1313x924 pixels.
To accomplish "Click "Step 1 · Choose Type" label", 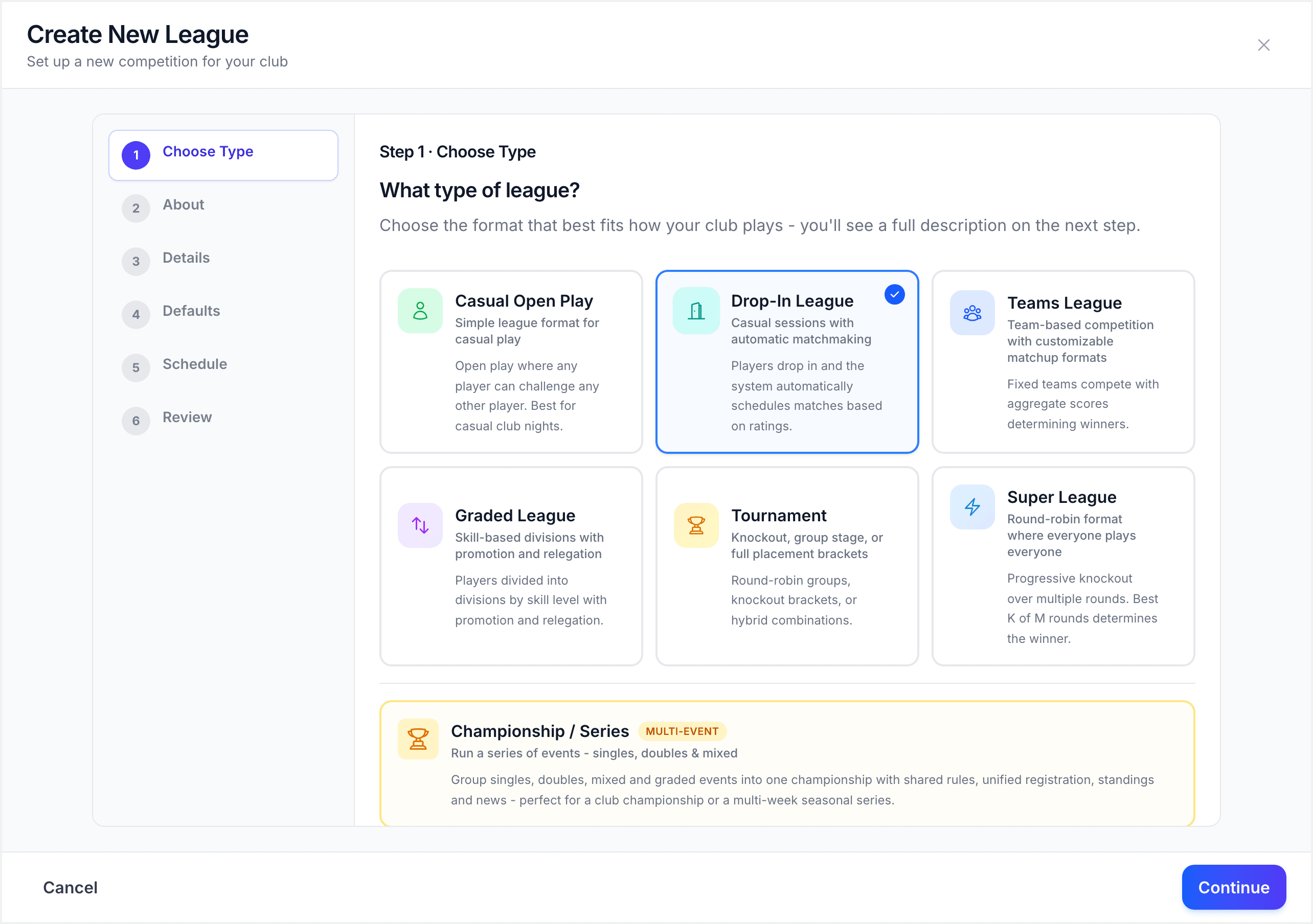I will pos(458,152).
